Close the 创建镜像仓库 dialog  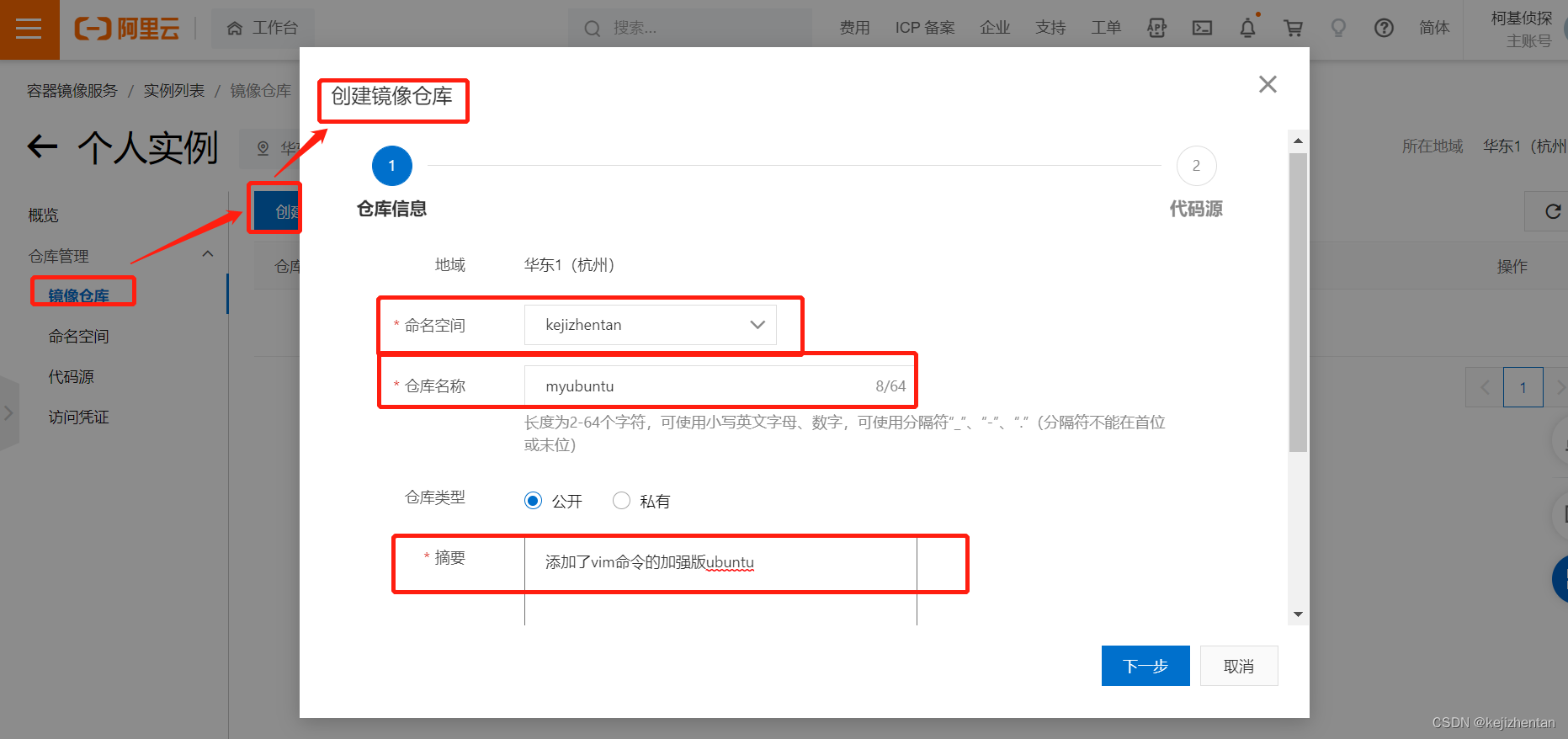tap(1268, 84)
